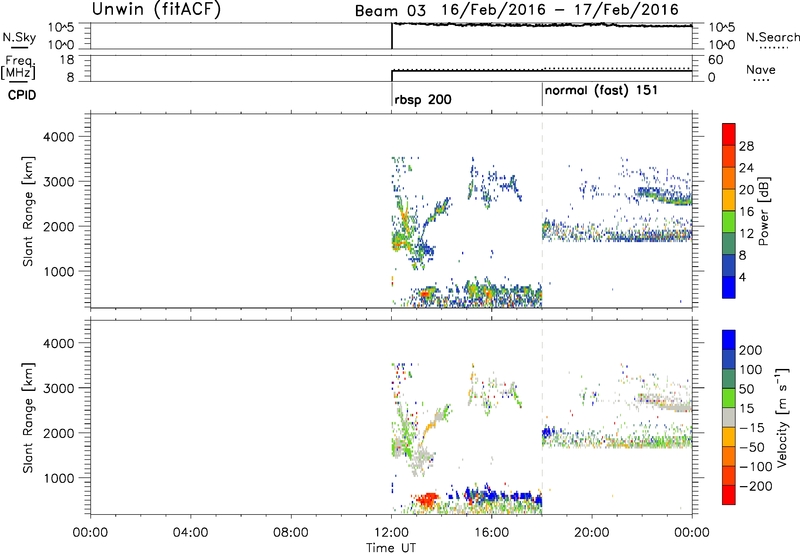800x554 pixels.
Task: Select the 'normal (fast) 151' CPID marker label
Action: click(601, 91)
